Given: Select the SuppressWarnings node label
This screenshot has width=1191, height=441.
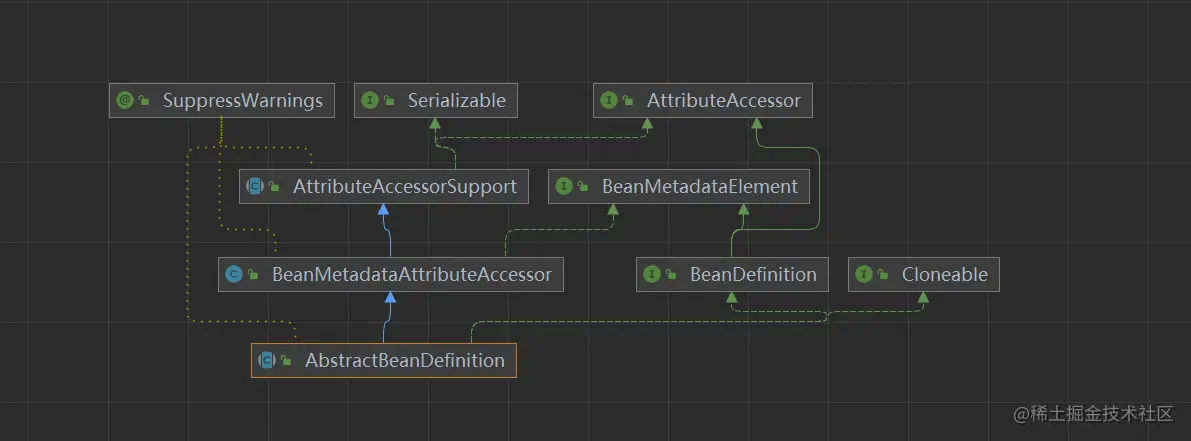Looking at the screenshot, I should (x=243, y=100).
